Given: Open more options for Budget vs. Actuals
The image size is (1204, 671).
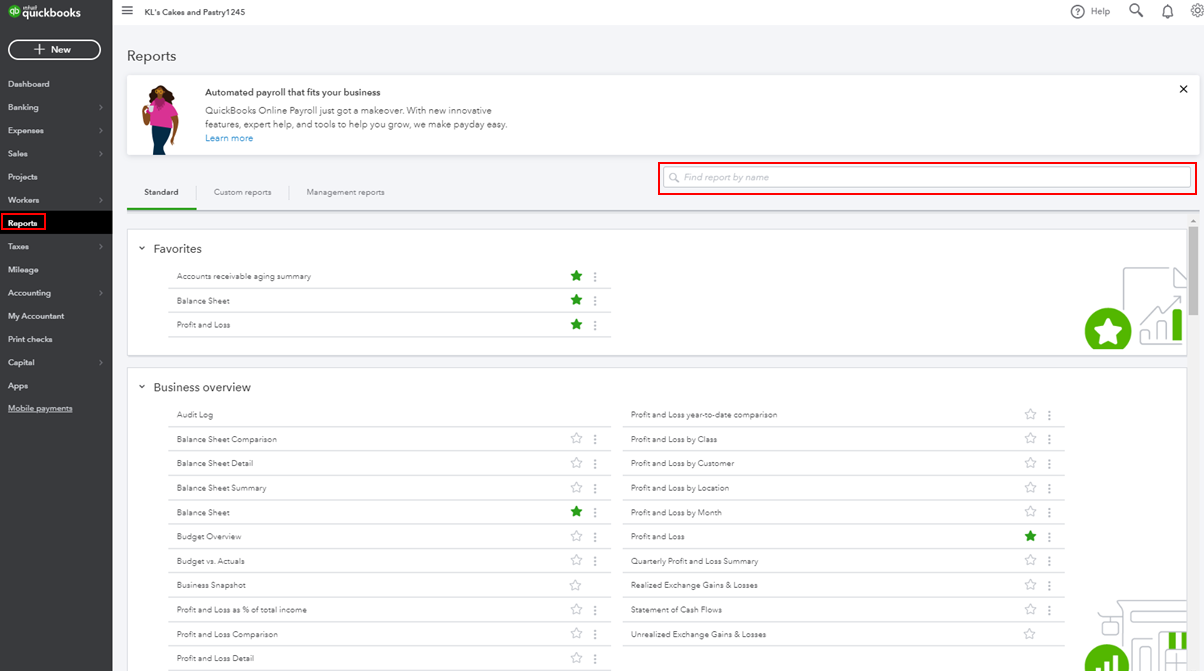Looking at the screenshot, I should pyautogui.click(x=595, y=561).
